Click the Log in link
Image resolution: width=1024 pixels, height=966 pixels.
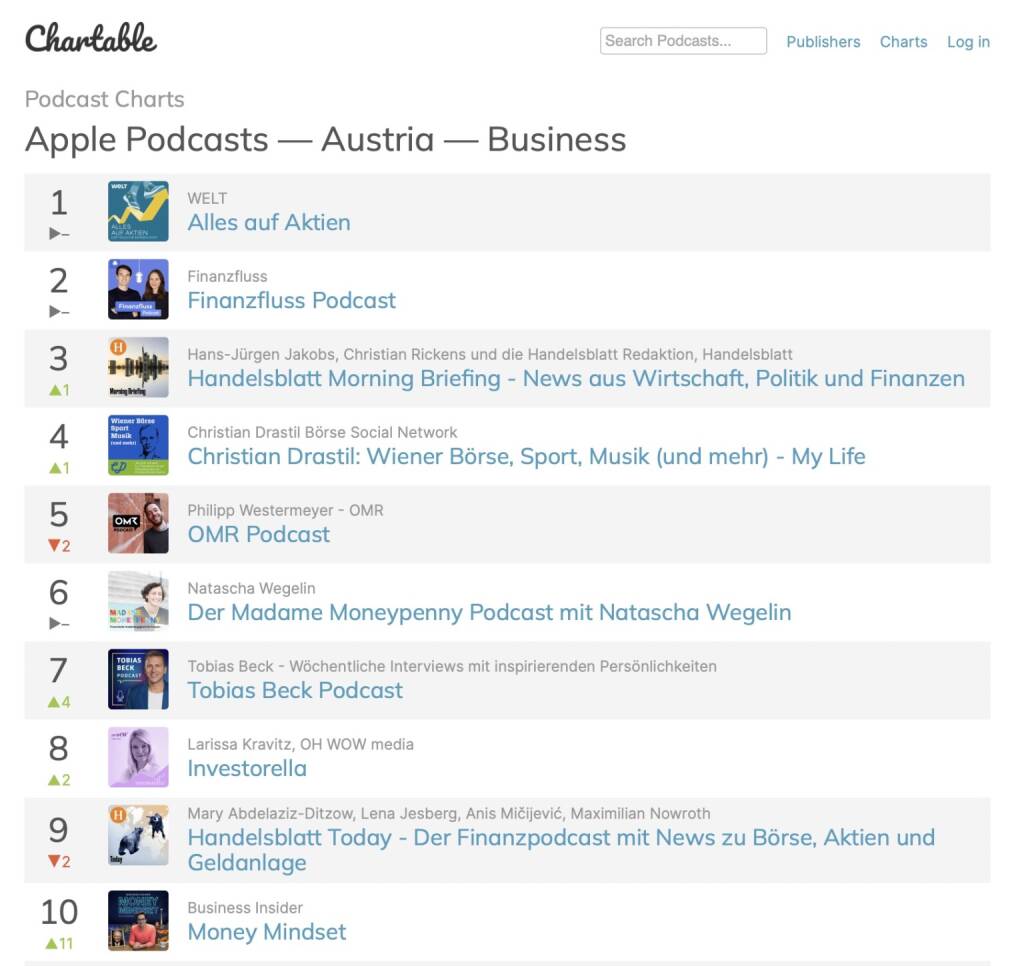(x=968, y=42)
